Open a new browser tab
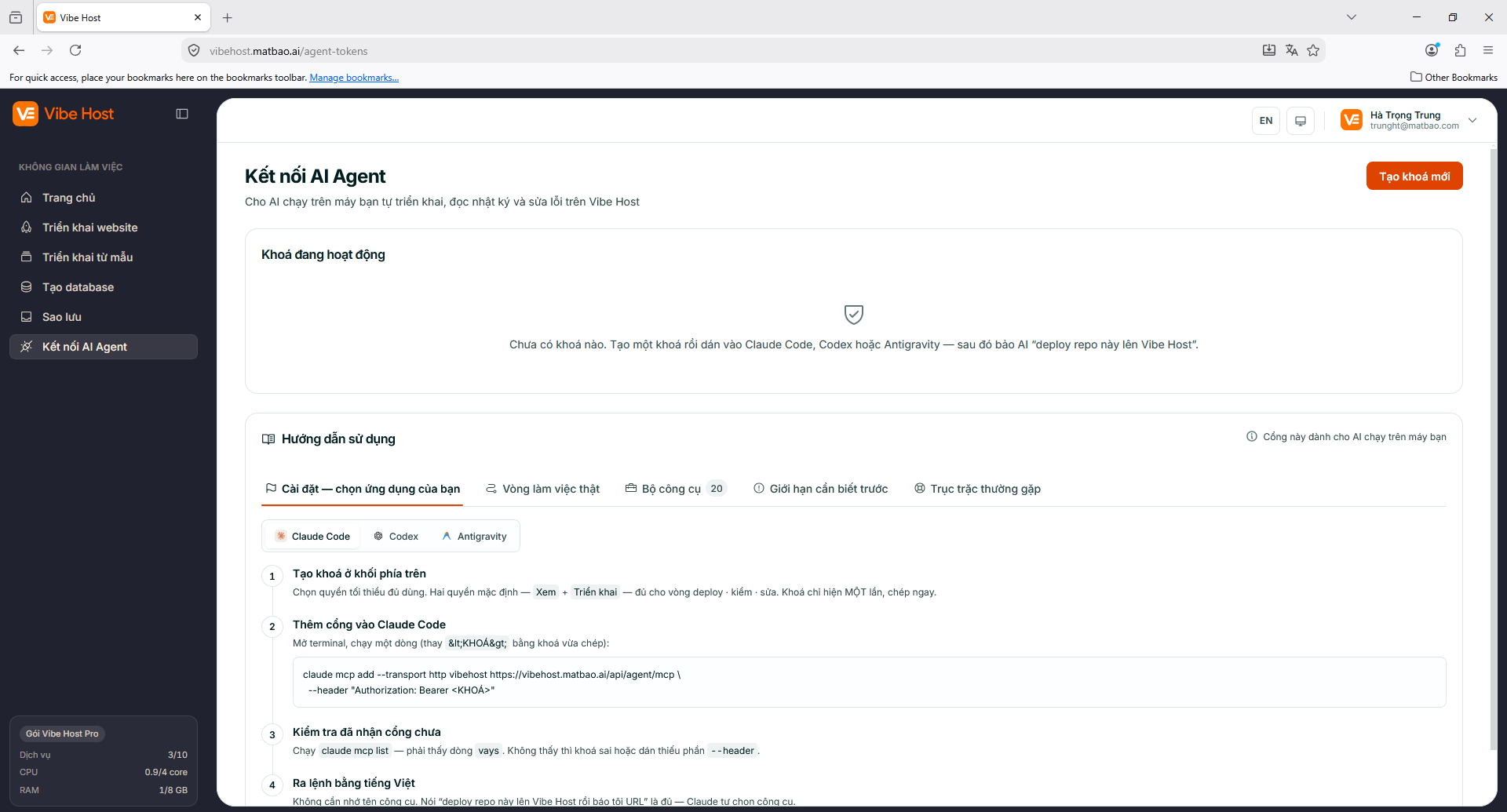Screen dimensions: 1507x812 (228, 17)
